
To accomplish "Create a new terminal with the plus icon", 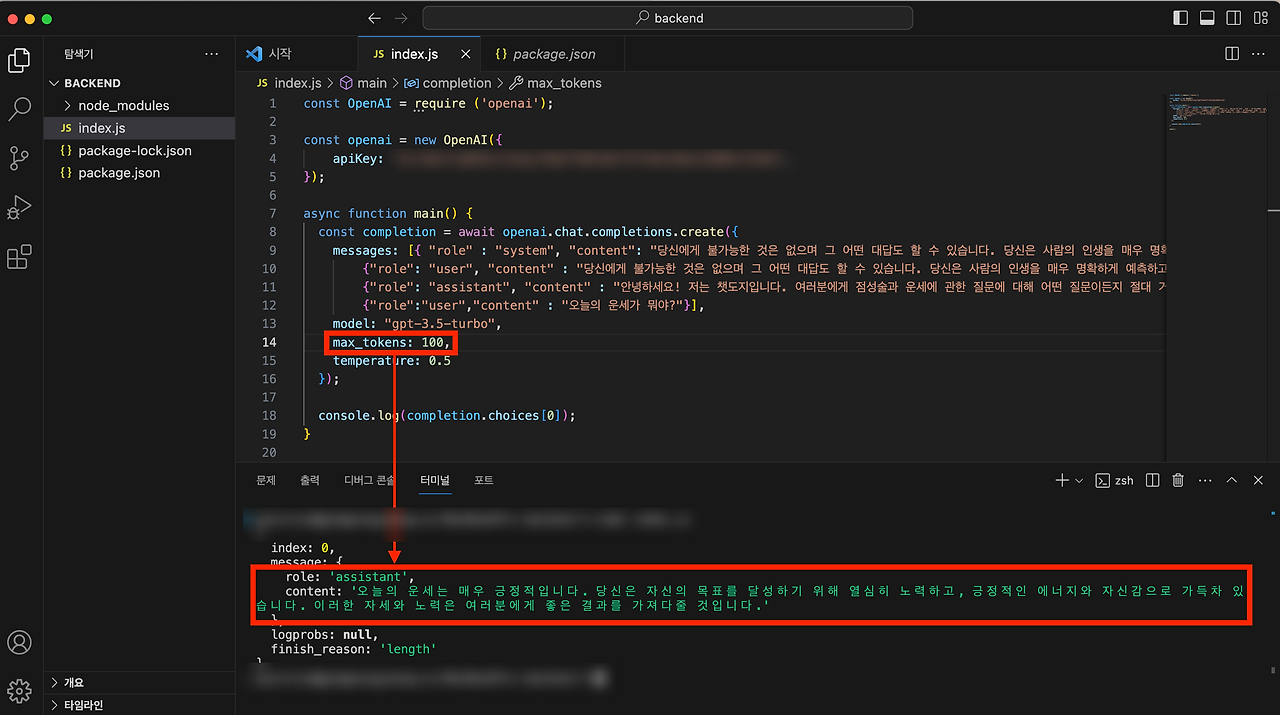I will tap(1062, 480).
